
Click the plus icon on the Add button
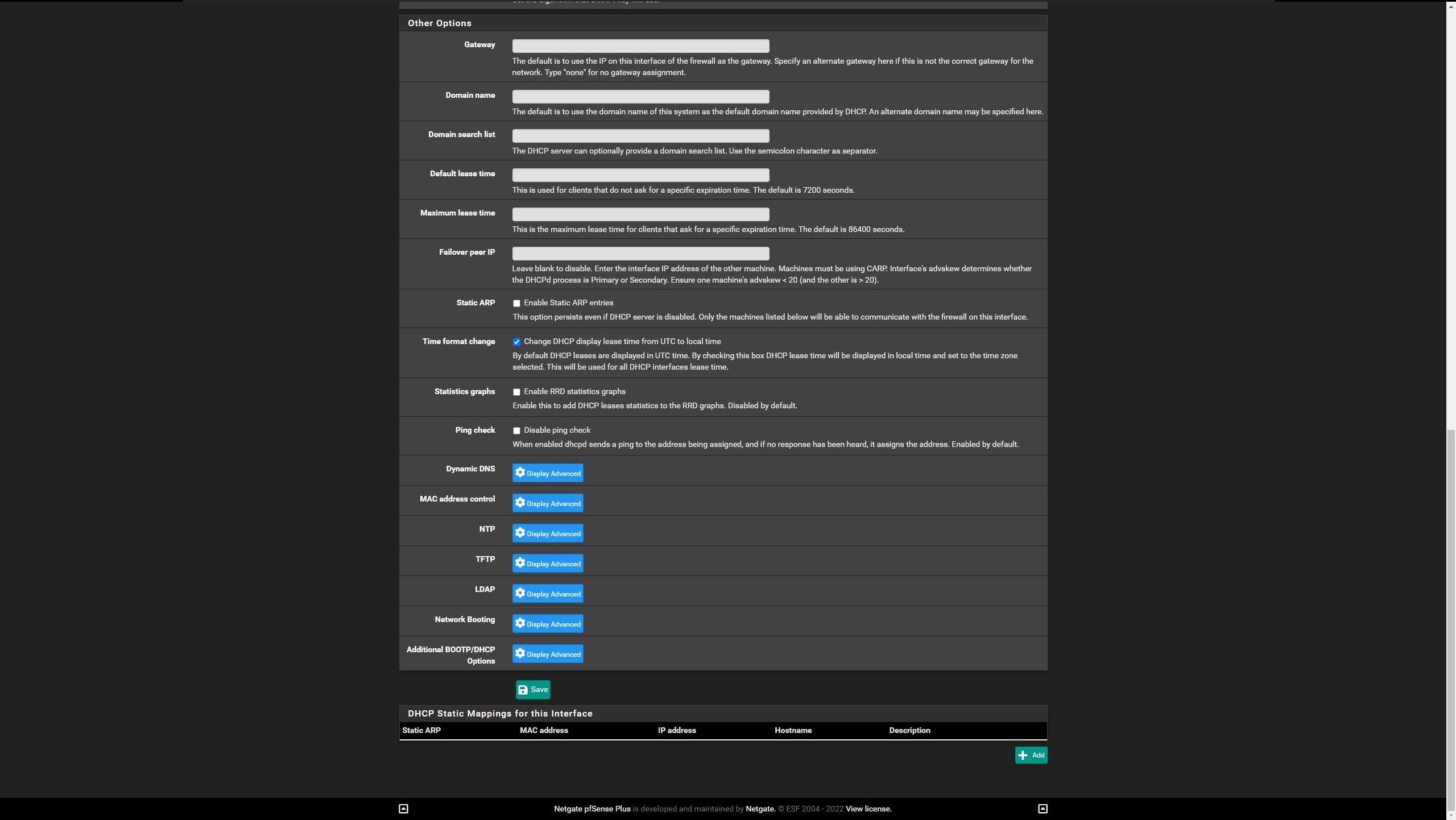(x=1023, y=755)
